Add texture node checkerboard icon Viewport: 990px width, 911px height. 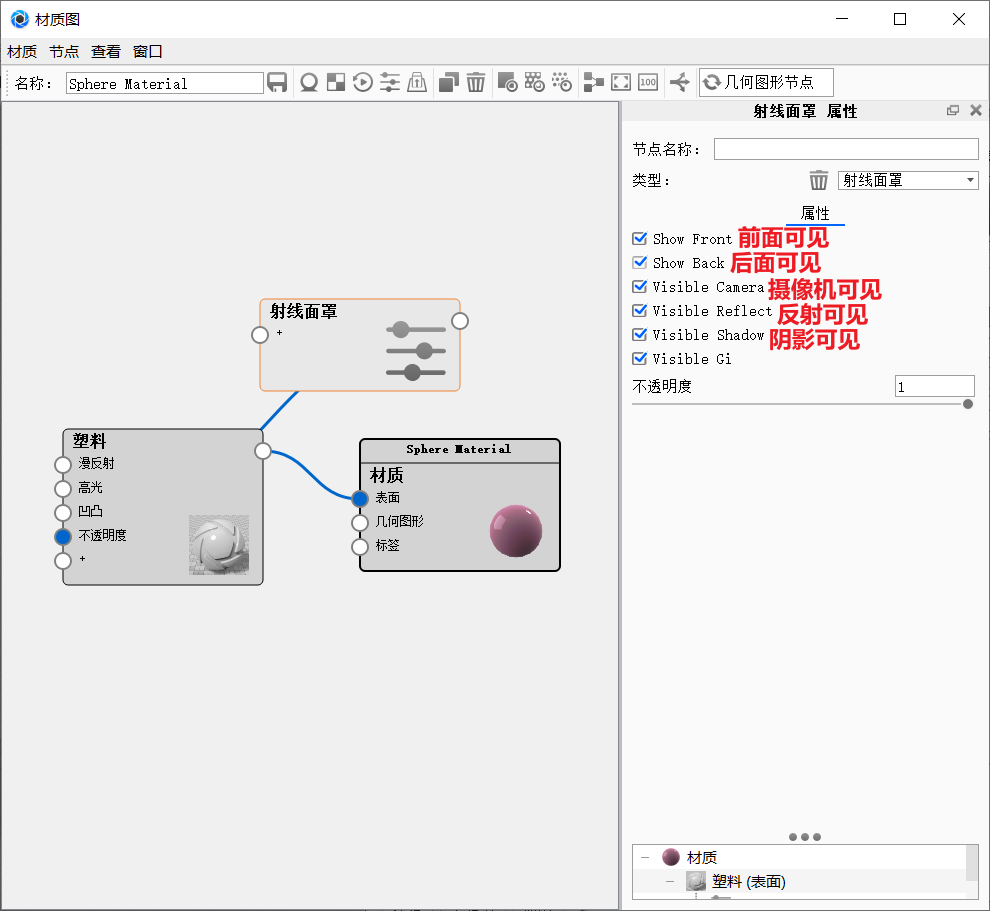(x=336, y=83)
